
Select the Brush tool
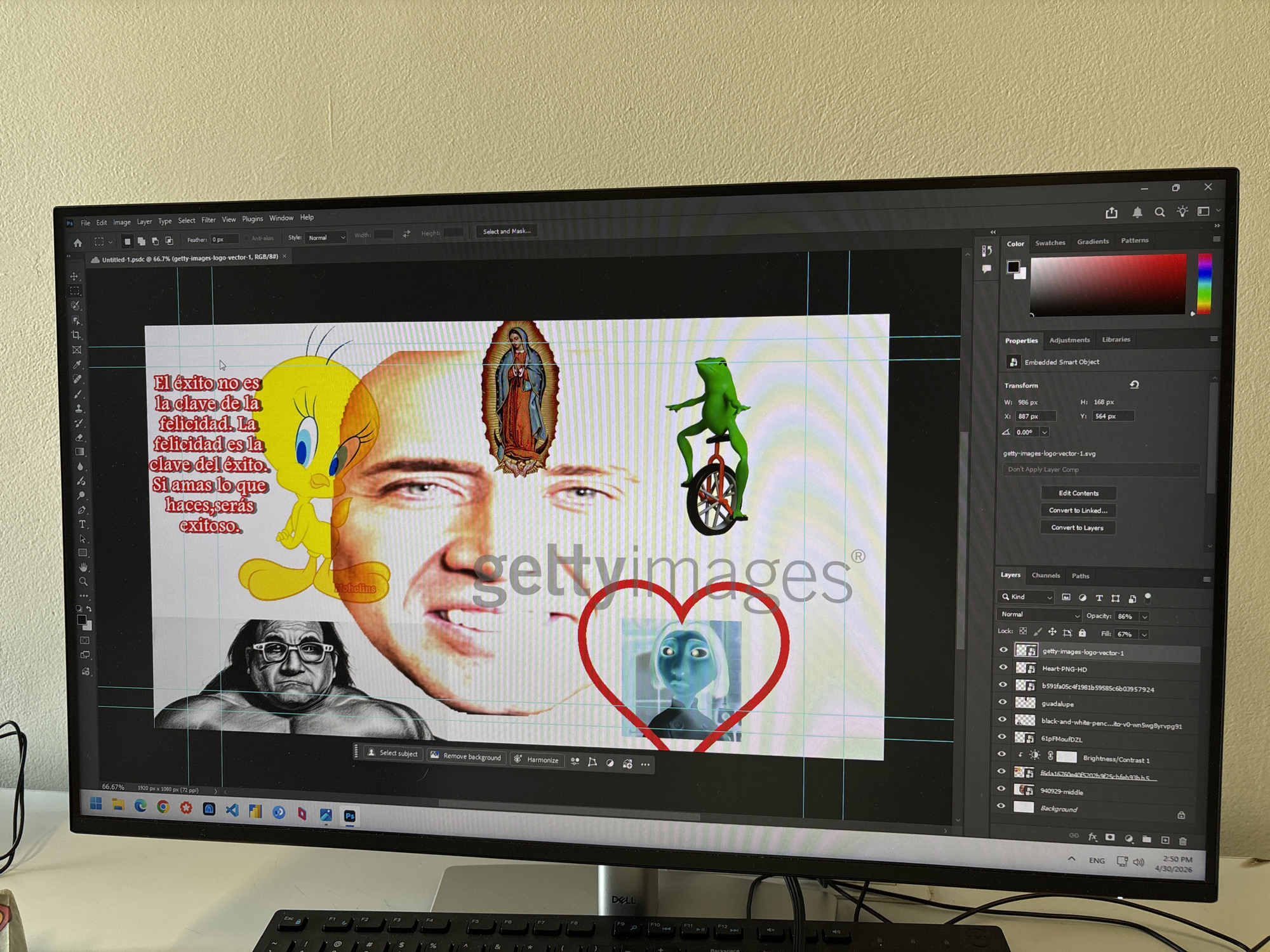(79, 394)
